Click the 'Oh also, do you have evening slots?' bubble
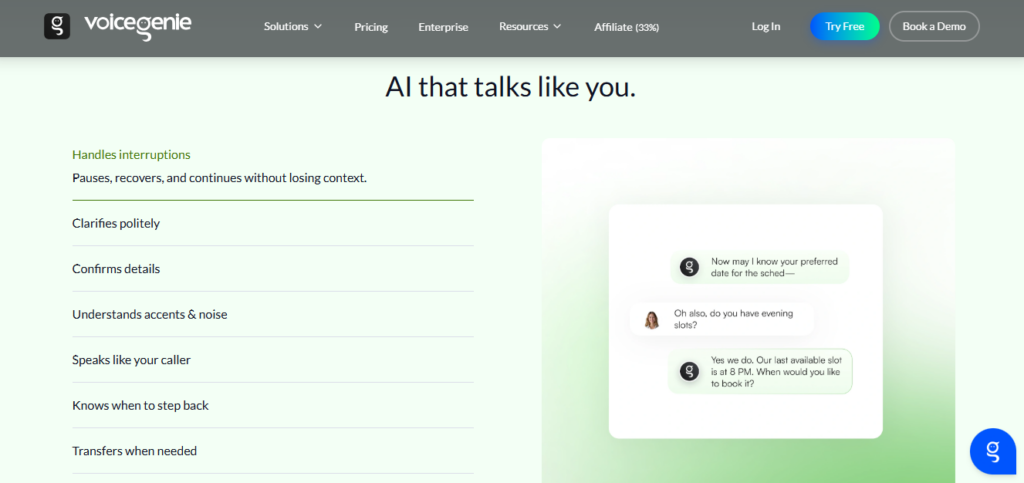Screen dimensions: 1024x483 (722, 319)
